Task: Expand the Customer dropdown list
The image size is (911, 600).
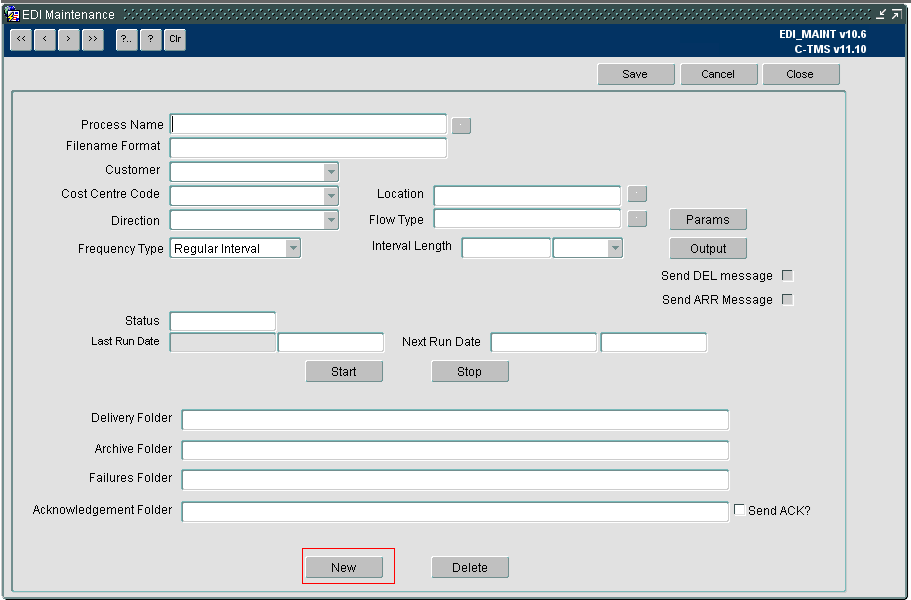Action: [x=331, y=172]
